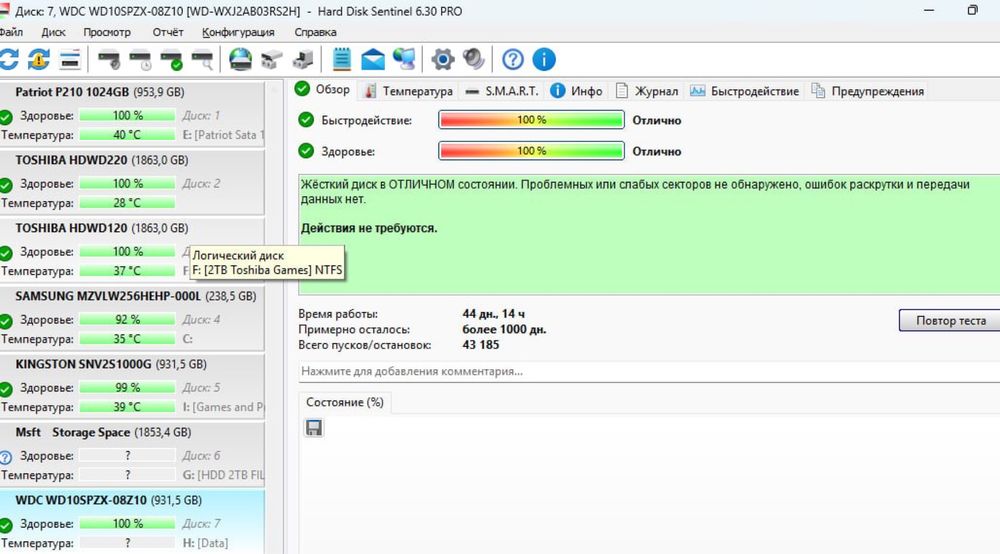Select the SAMSUNG MZVLW256HEHP-000L disk
The image size is (1000, 554).
132,317
